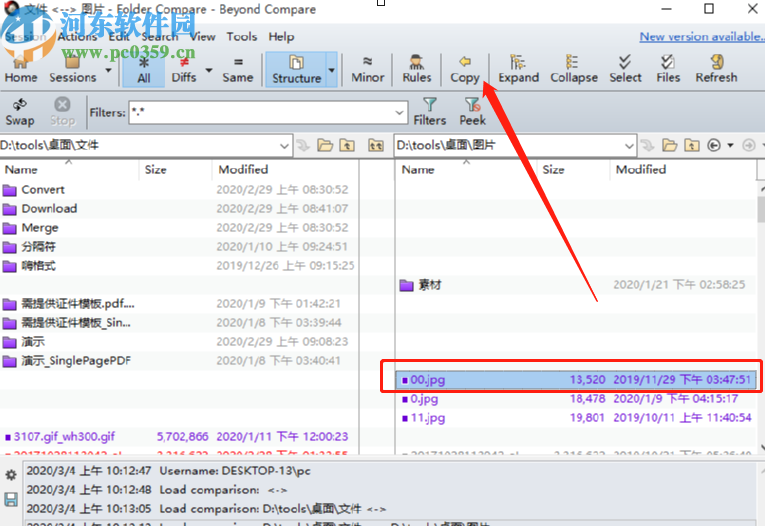Browse for the right folder
The image size is (765, 526).
(x=669, y=145)
